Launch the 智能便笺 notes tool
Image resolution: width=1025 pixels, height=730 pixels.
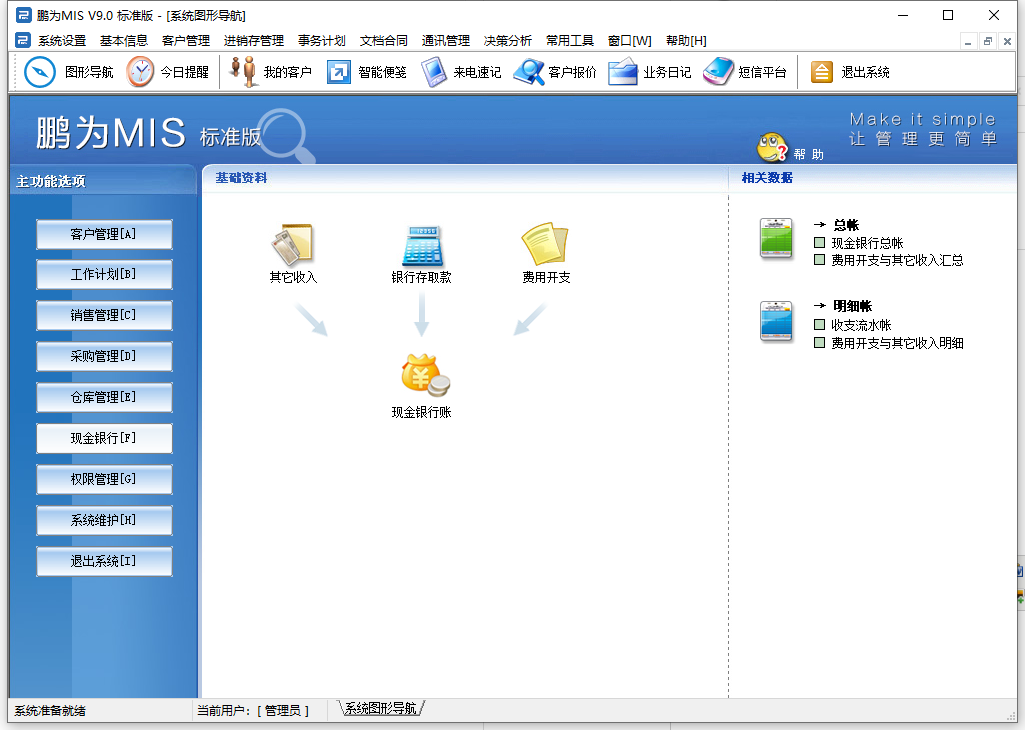click(x=339, y=72)
